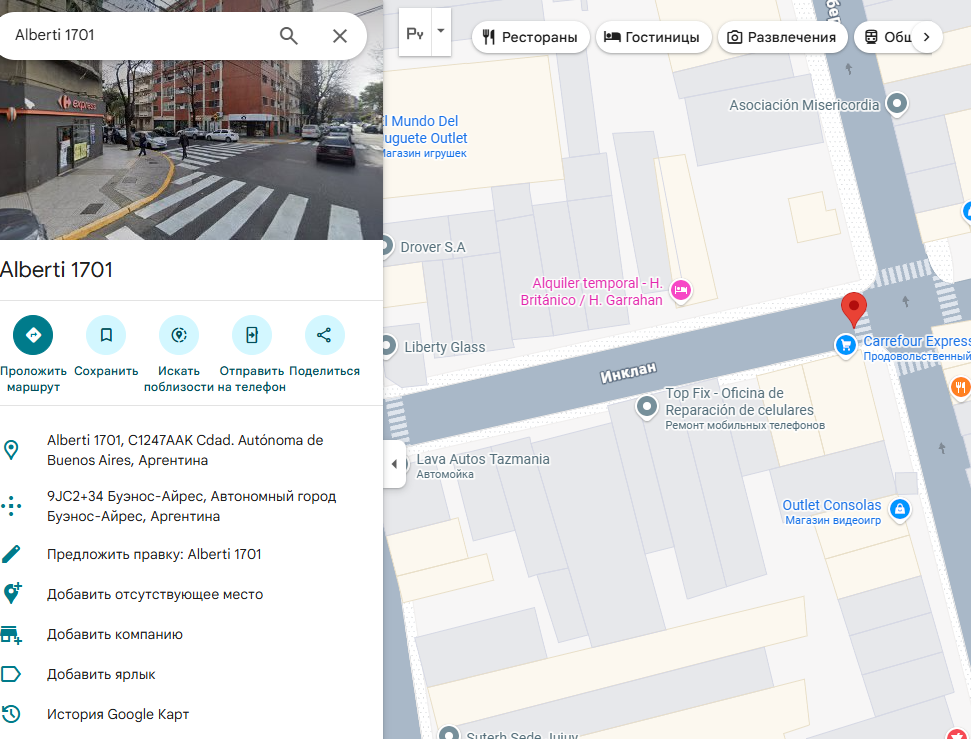Open Asociación Misericordia label
The height and width of the screenshot is (739, 971).
pos(804,105)
